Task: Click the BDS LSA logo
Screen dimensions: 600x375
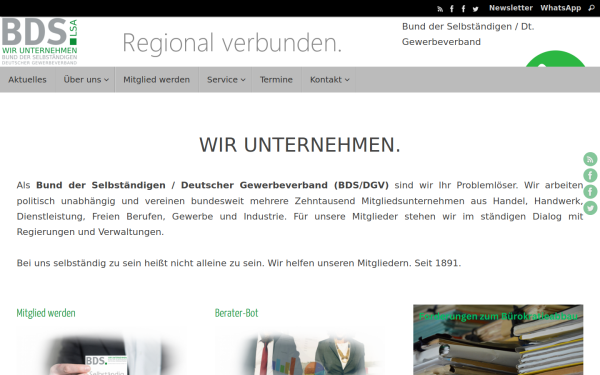Action: click(x=39, y=41)
